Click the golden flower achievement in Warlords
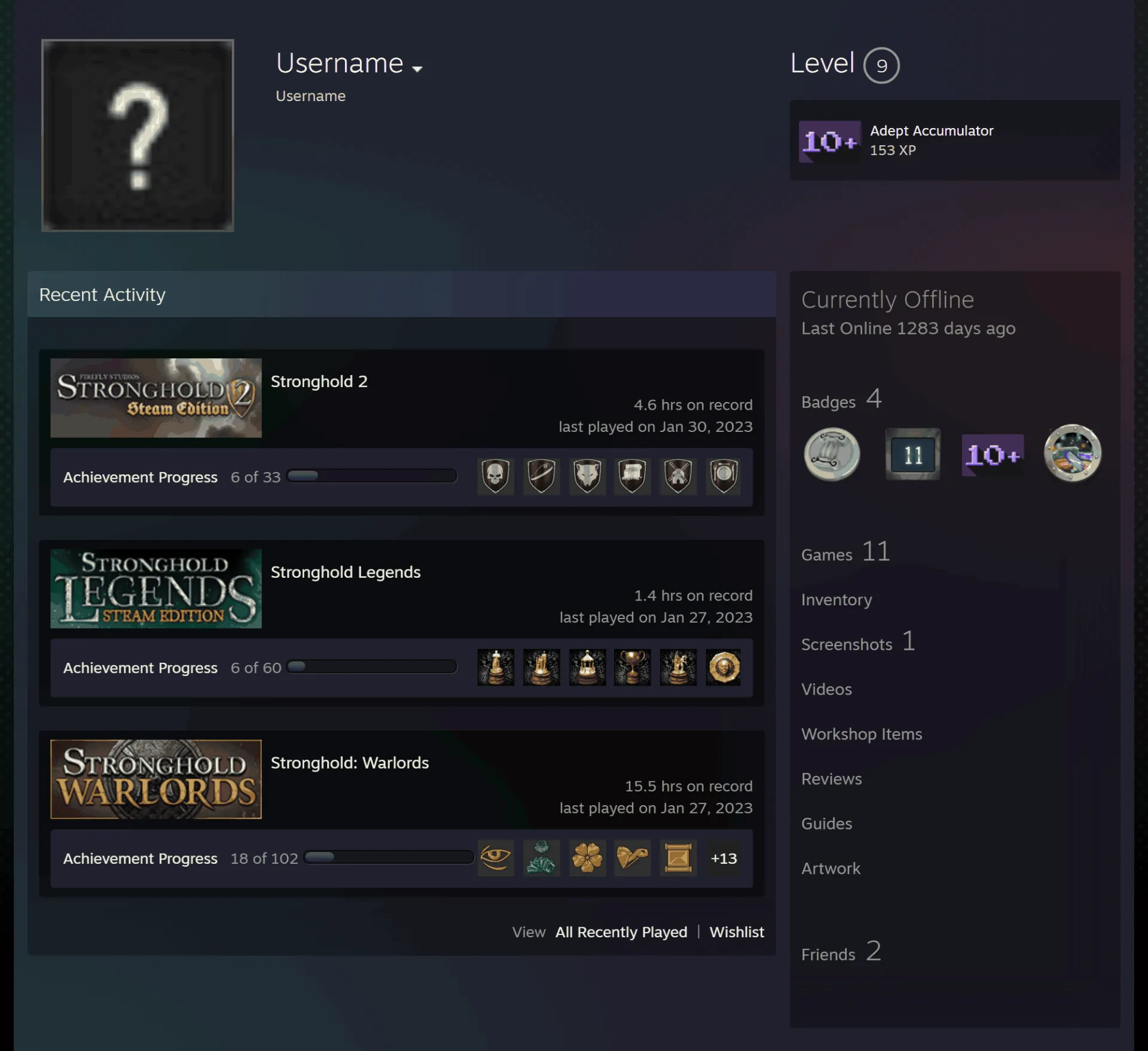 coord(587,858)
